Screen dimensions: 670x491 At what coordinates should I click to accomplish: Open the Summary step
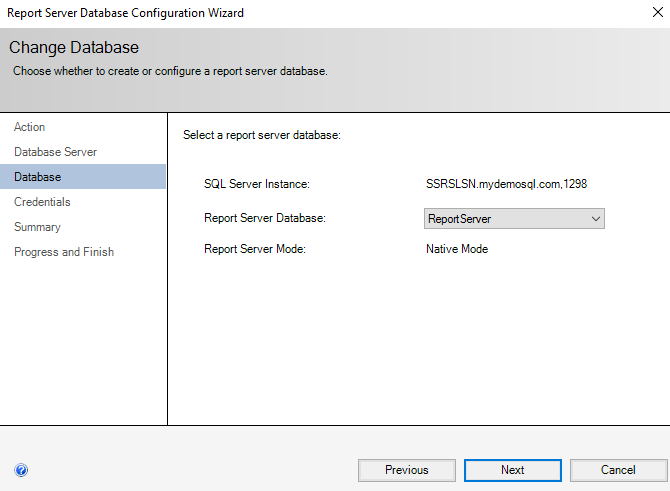[x=37, y=227]
